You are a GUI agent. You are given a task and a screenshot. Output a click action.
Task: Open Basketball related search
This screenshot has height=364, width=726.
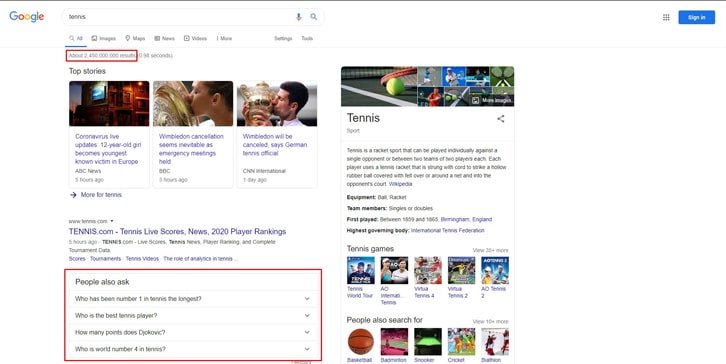point(360,345)
